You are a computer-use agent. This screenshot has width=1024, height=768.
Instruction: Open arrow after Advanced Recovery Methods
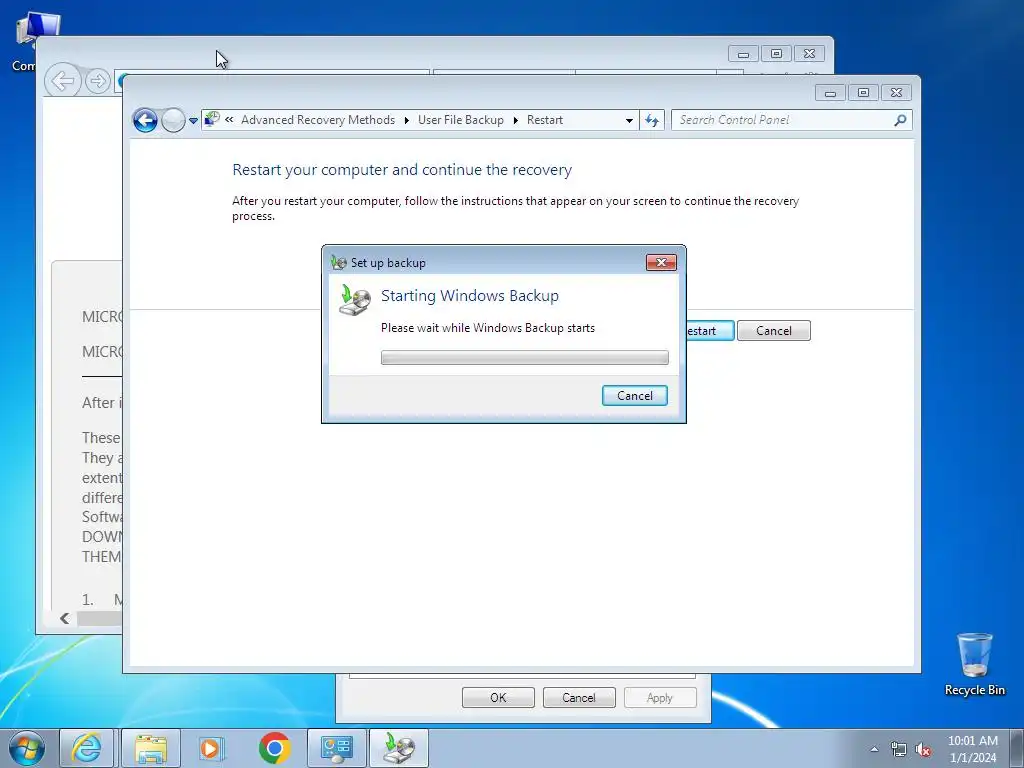406,120
